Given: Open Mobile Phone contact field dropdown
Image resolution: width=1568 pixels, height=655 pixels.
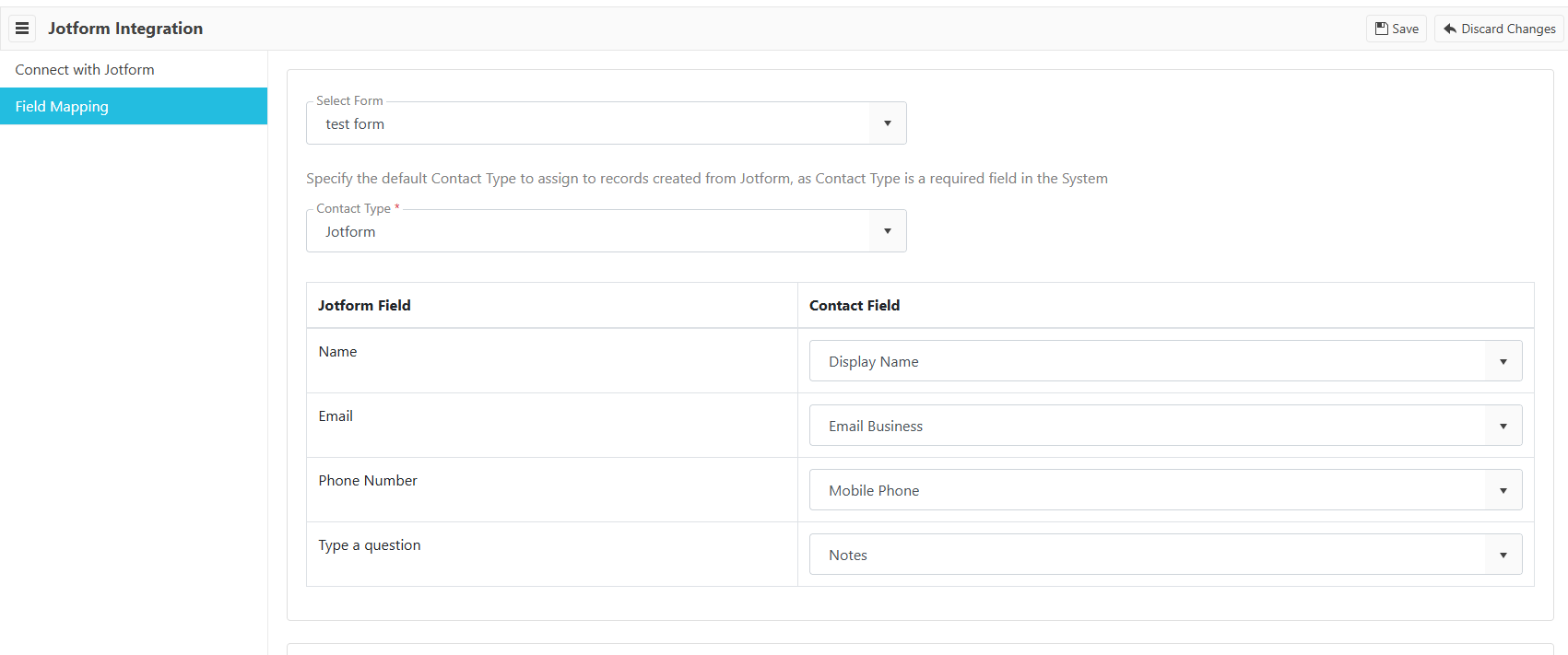Looking at the screenshot, I should coord(1165,490).
